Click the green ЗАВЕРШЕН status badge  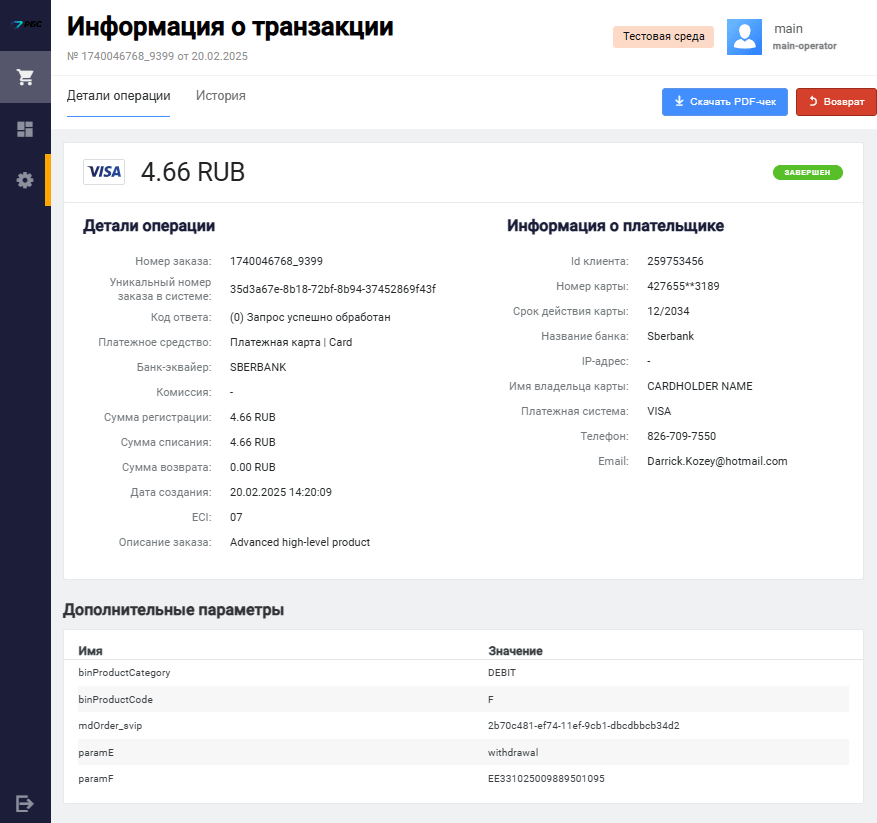807,172
